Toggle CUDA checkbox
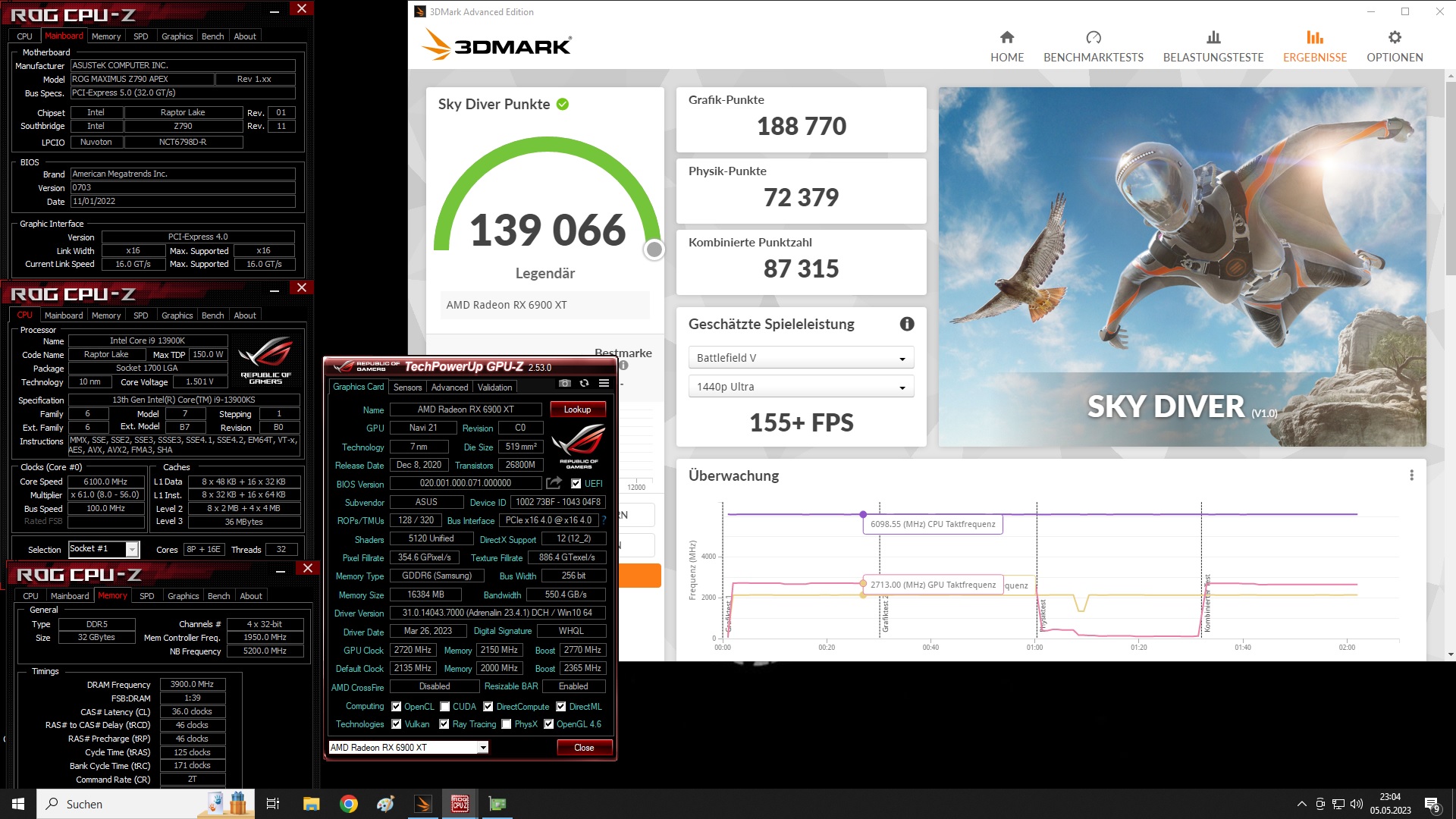 pos(444,706)
